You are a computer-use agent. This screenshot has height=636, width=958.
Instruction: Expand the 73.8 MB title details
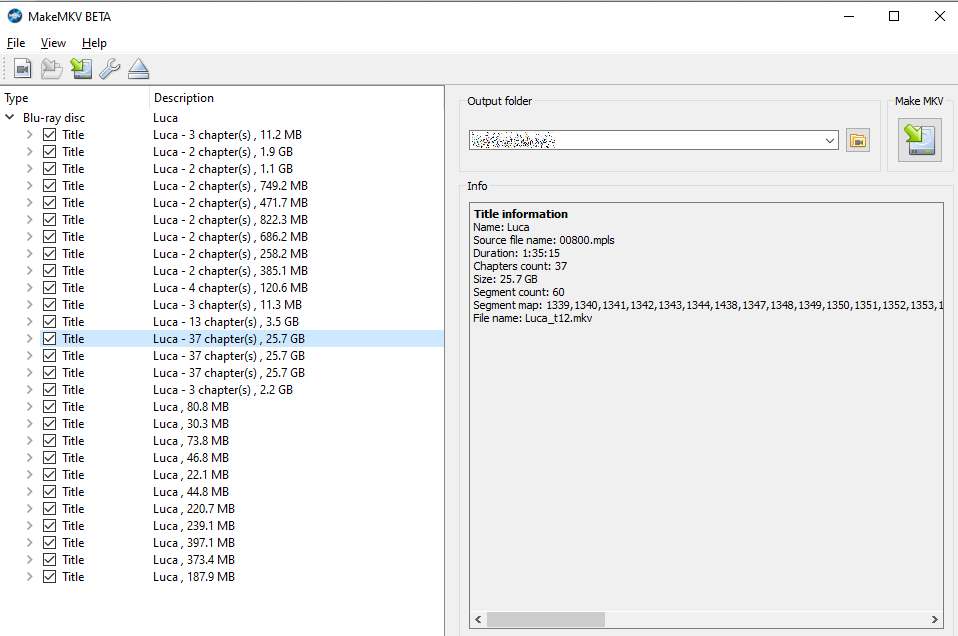pos(29,441)
